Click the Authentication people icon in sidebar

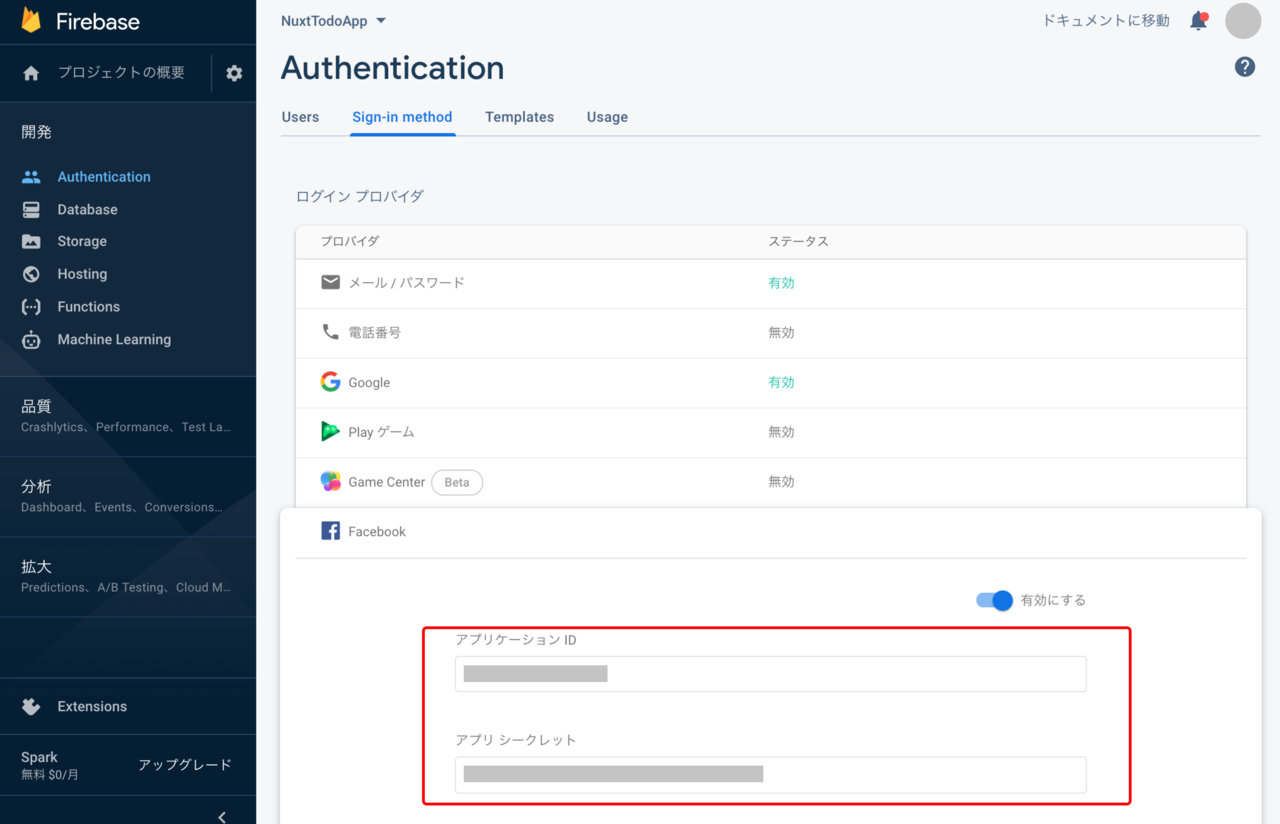pyautogui.click(x=31, y=177)
